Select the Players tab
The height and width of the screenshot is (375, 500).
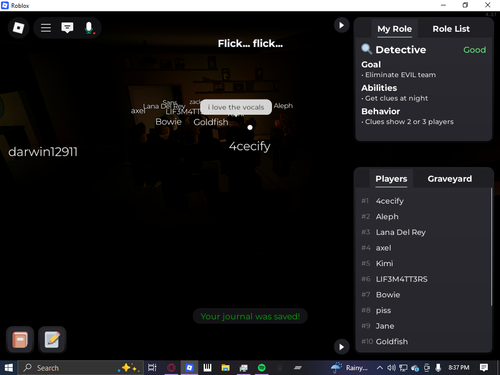click(x=391, y=179)
